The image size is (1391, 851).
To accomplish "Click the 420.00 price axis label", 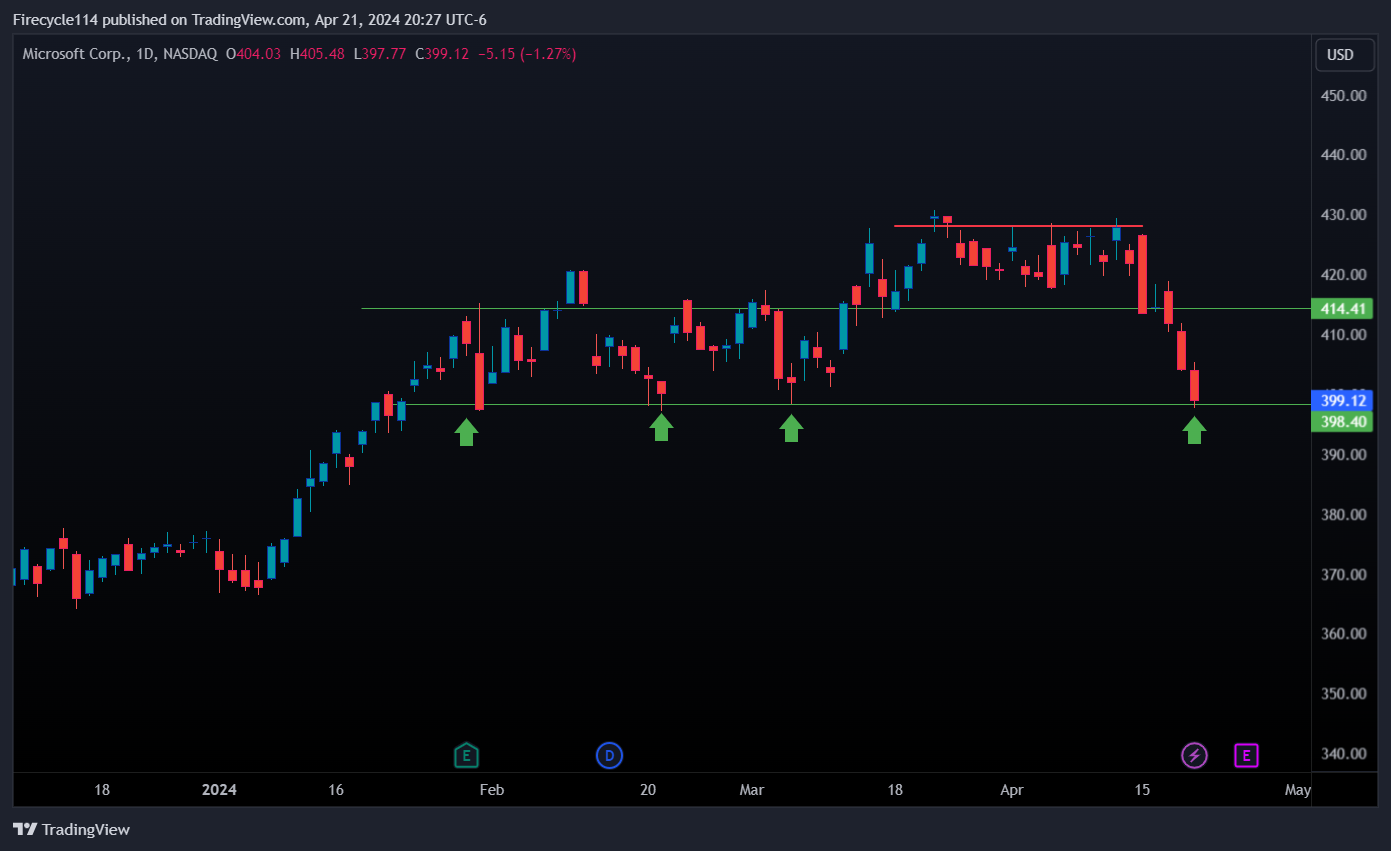I will point(1343,275).
